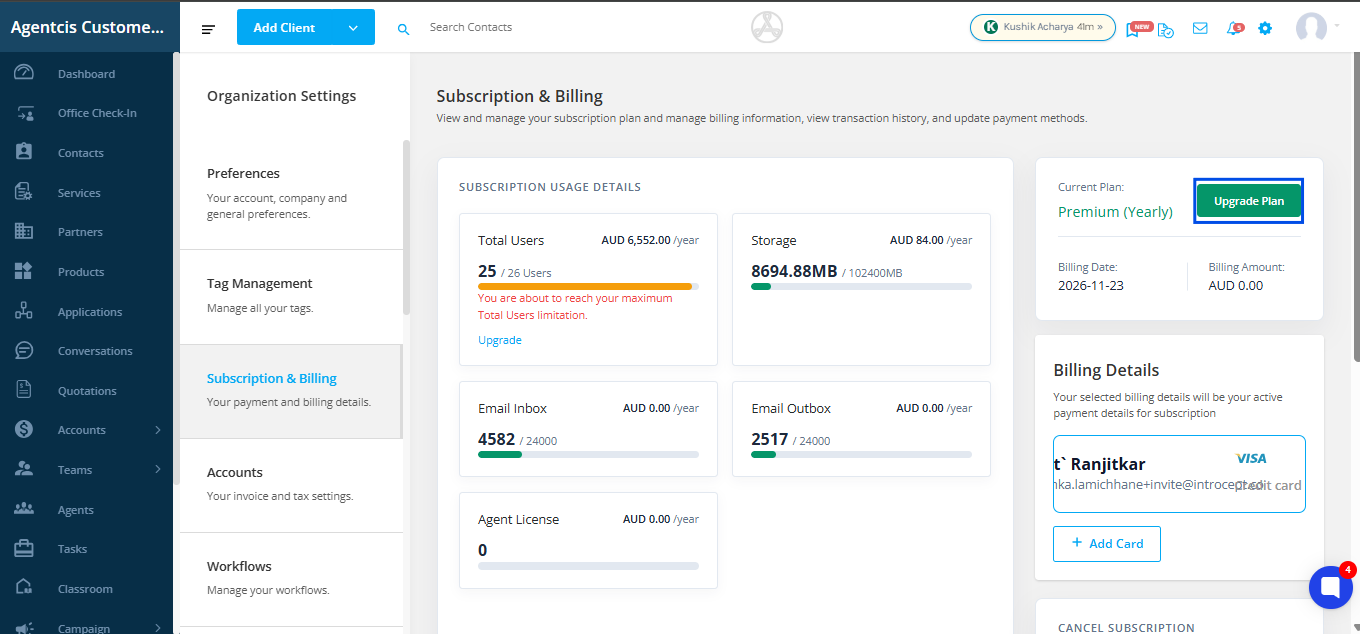1360x634 pixels.
Task: Click the search magnifier icon
Action: pos(404,29)
